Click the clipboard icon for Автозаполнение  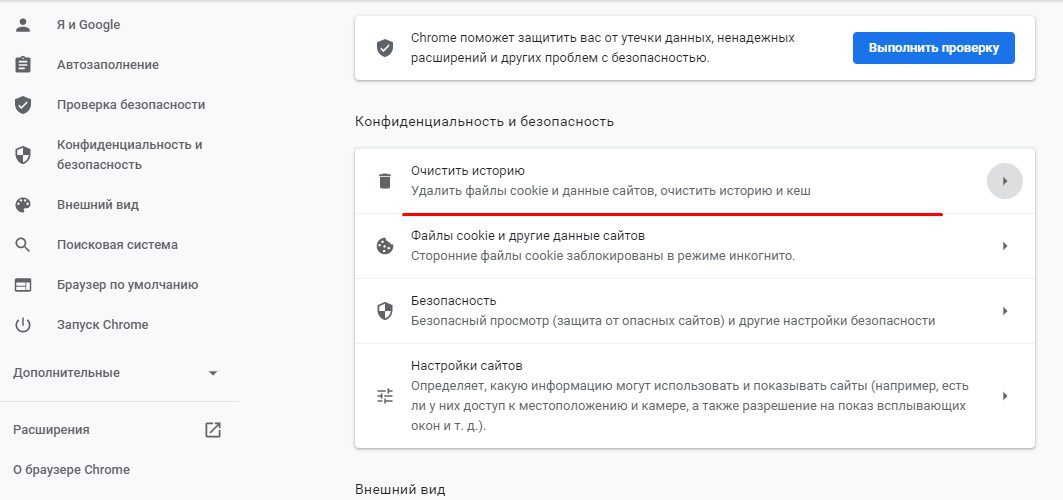click(x=23, y=65)
